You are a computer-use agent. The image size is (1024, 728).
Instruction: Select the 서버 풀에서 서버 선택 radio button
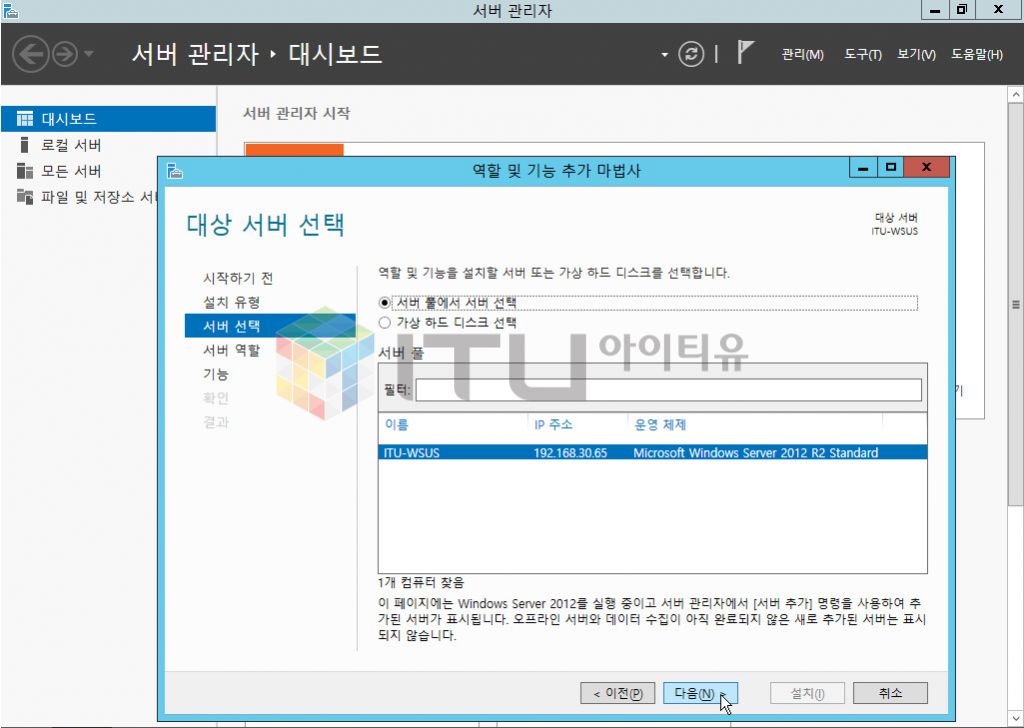click(x=385, y=302)
